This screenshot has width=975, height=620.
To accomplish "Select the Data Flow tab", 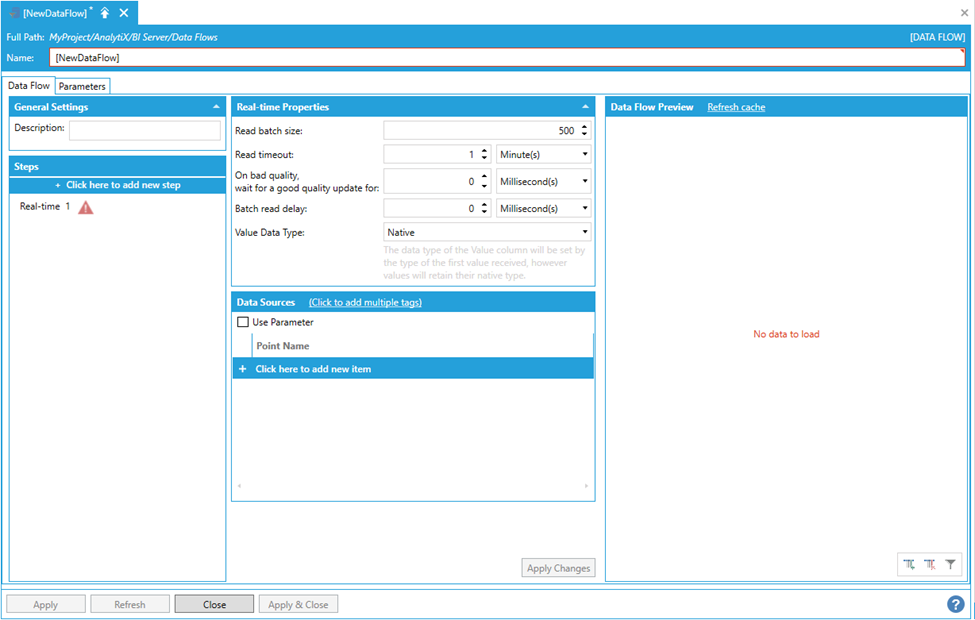I will pos(28,86).
